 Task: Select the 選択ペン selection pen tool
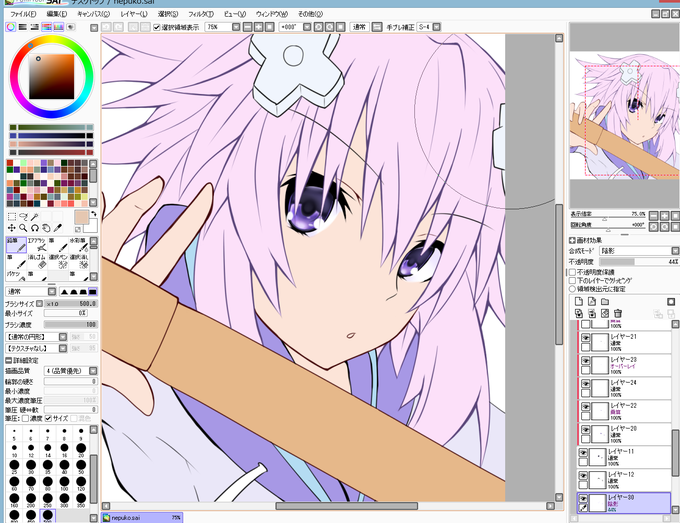(58, 262)
